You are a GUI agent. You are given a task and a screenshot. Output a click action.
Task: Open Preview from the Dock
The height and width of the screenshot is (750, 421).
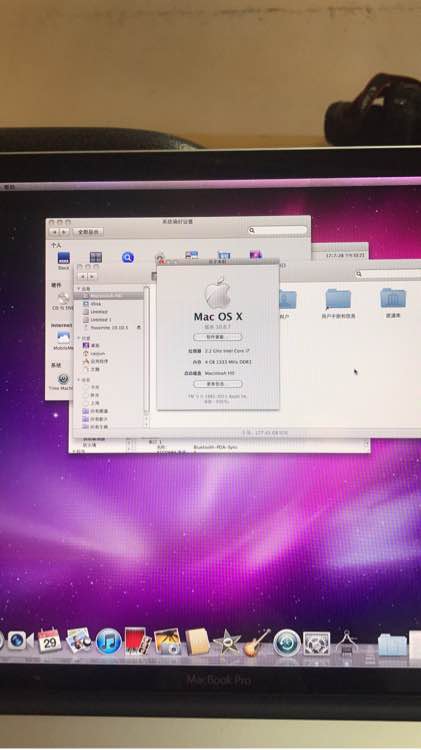pos(78,640)
